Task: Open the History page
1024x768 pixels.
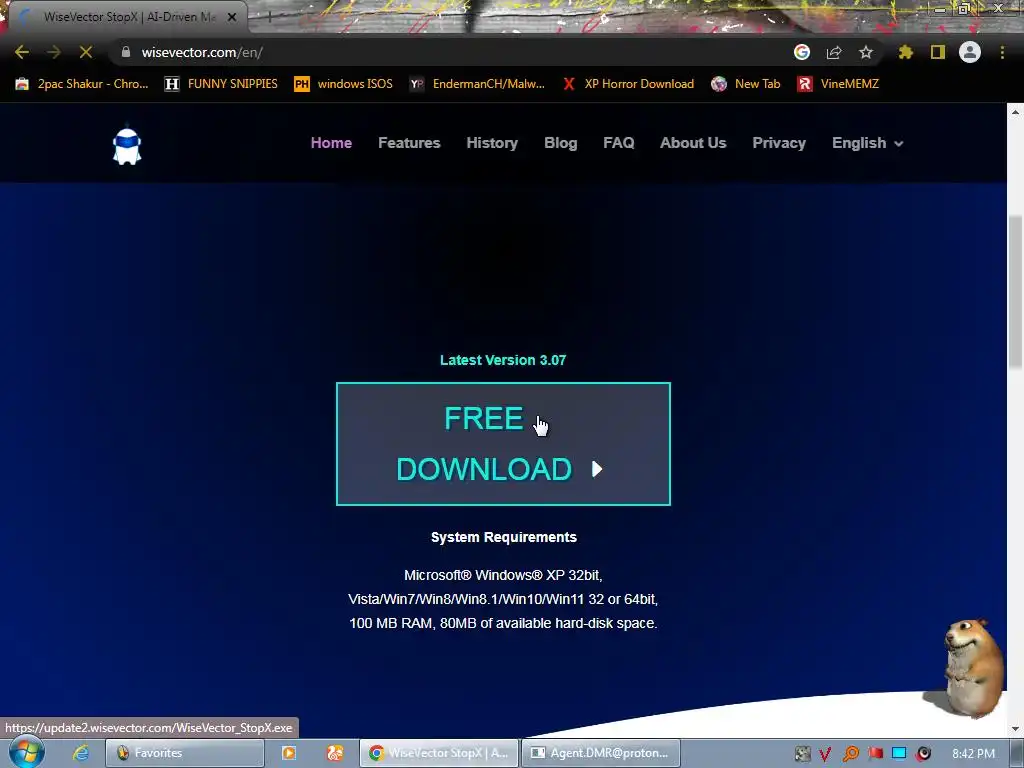Action: [492, 143]
